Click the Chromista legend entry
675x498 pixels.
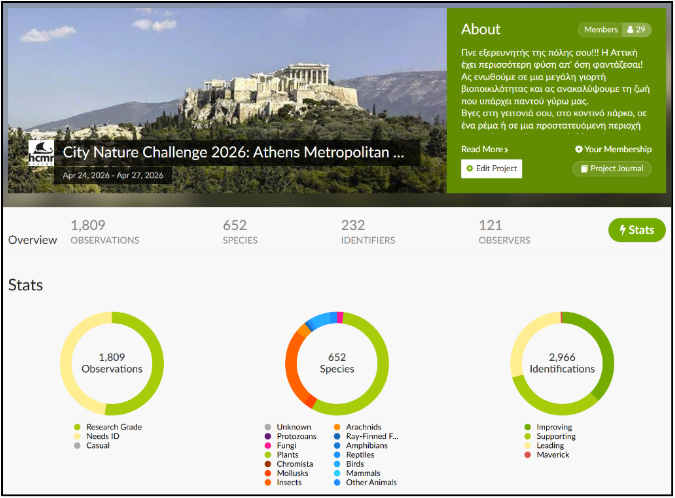click(x=289, y=464)
